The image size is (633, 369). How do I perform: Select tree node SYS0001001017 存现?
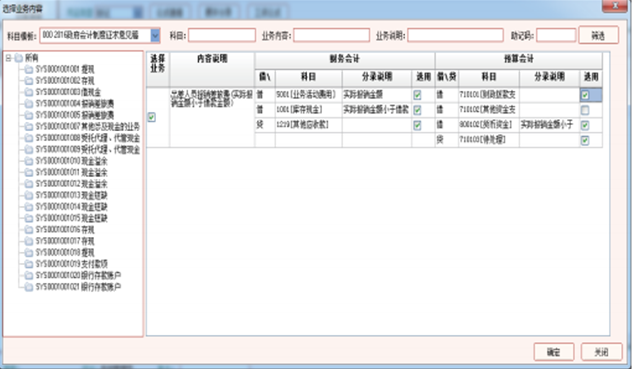click(x=65, y=241)
